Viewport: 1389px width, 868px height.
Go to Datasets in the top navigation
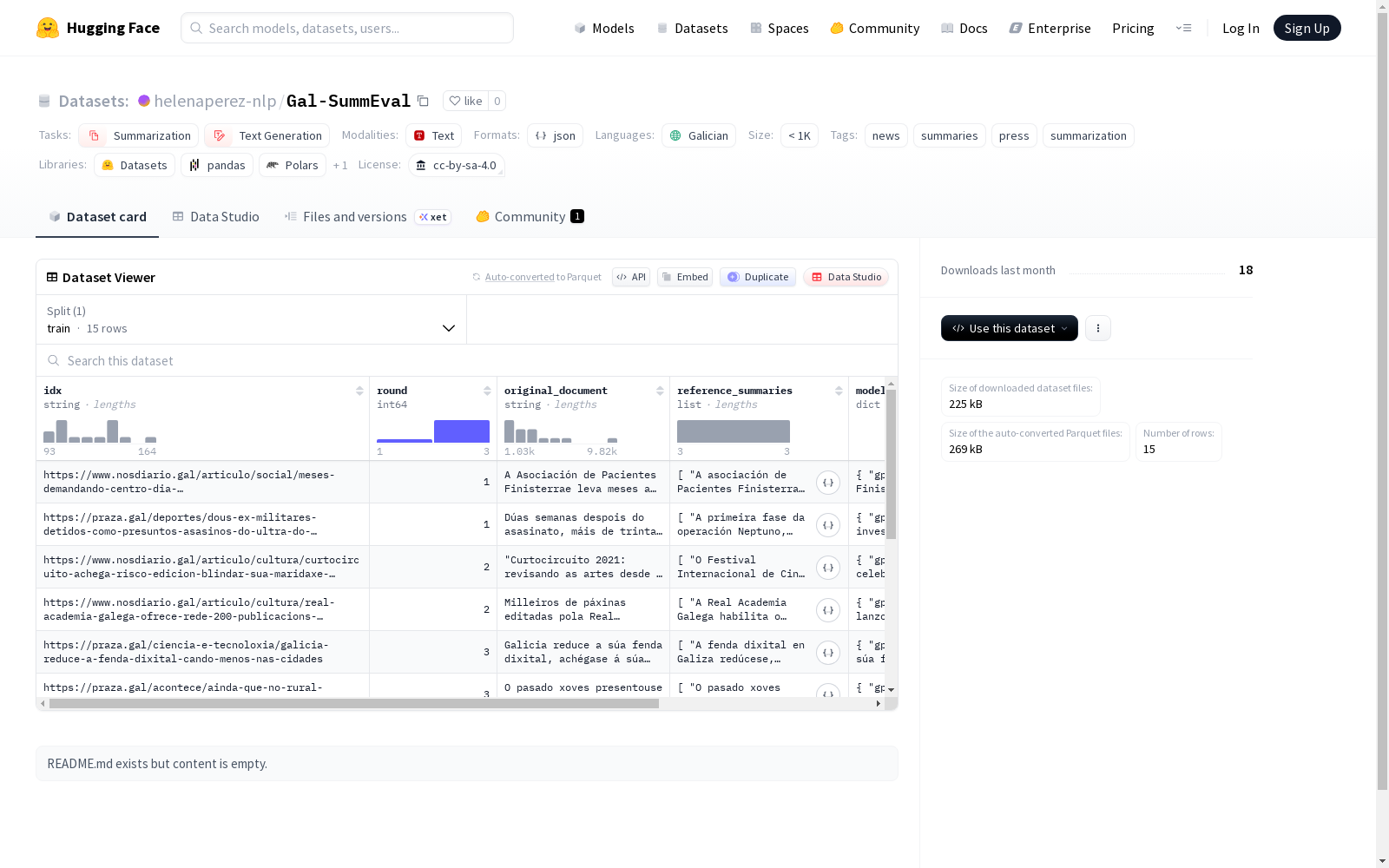click(692, 28)
